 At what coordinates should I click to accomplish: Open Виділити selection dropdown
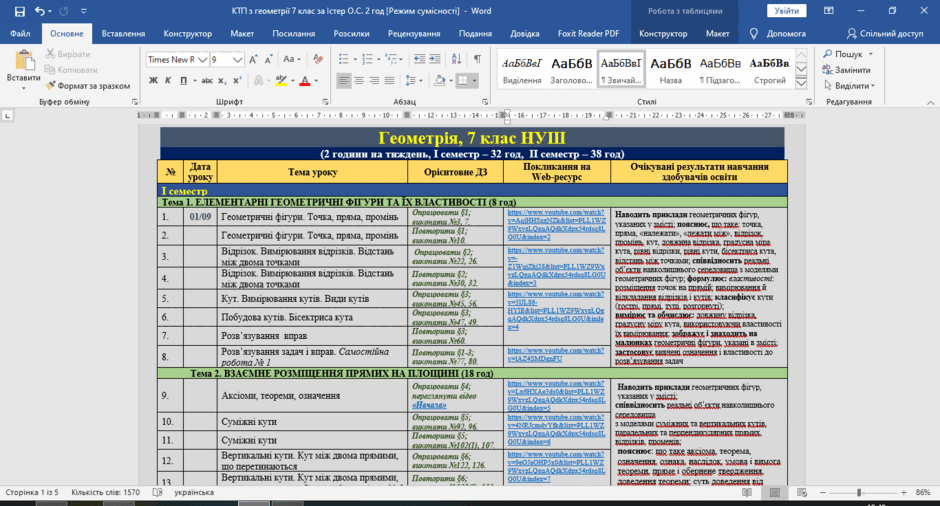click(849, 86)
